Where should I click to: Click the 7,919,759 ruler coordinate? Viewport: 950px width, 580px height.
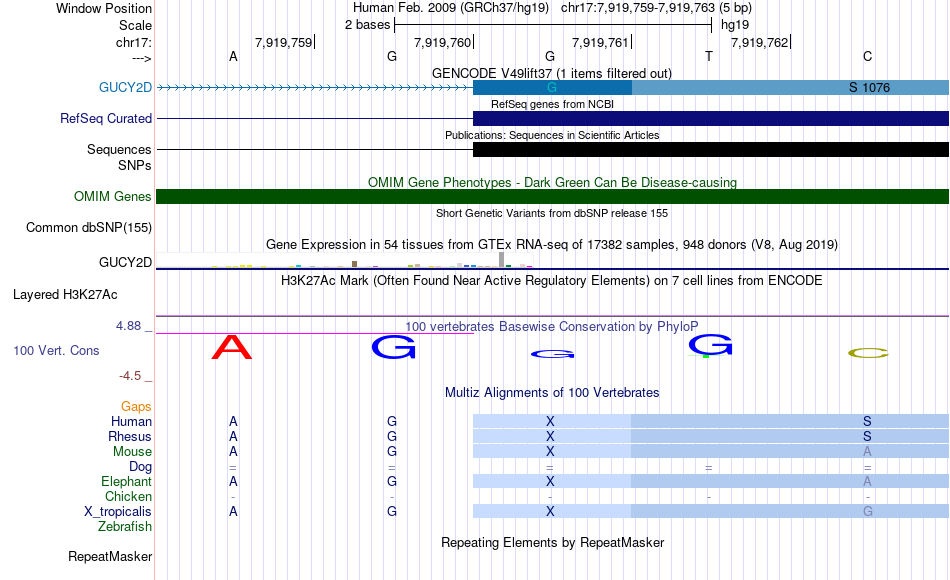(x=284, y=42)
